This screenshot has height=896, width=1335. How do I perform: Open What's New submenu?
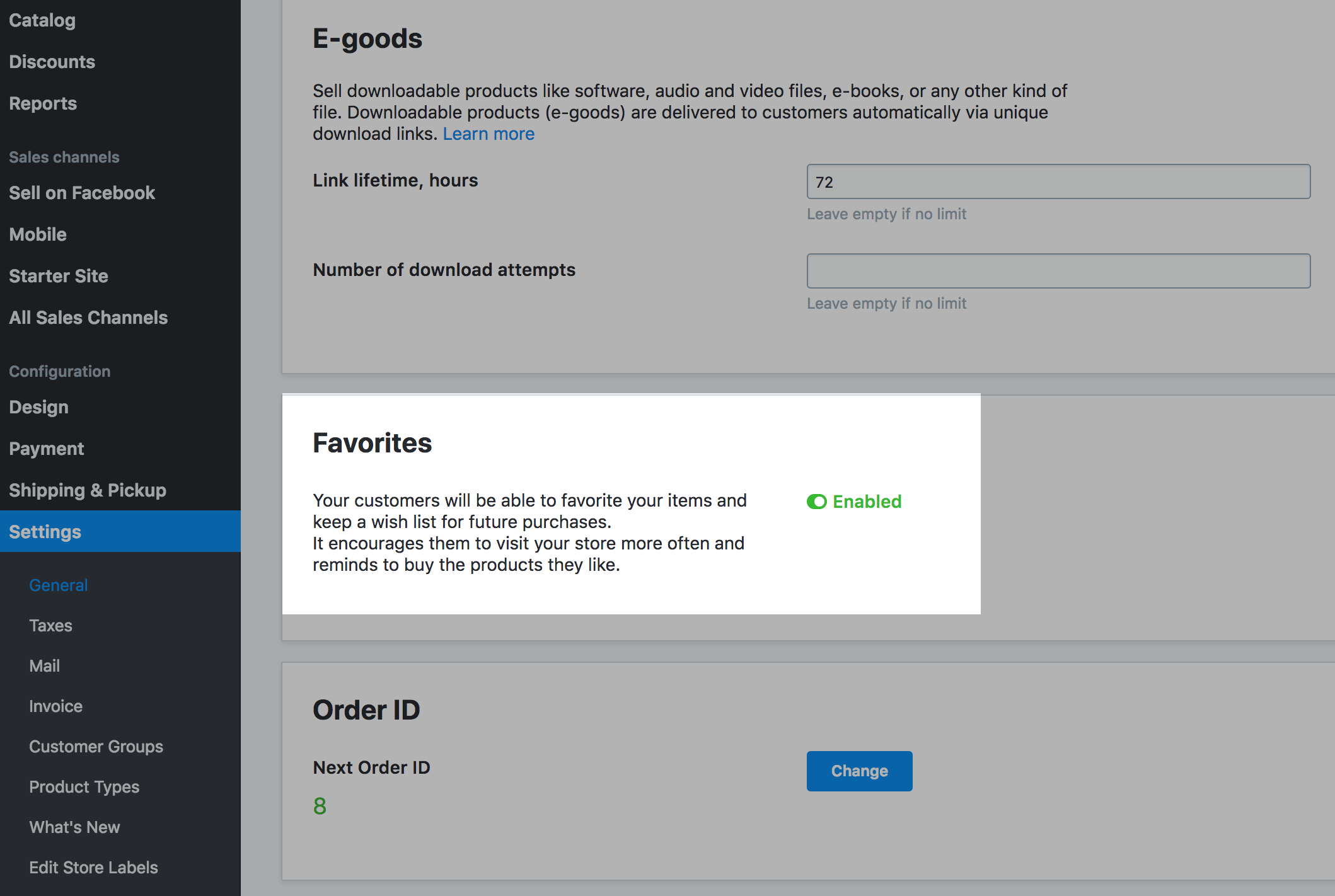(74, 827)
